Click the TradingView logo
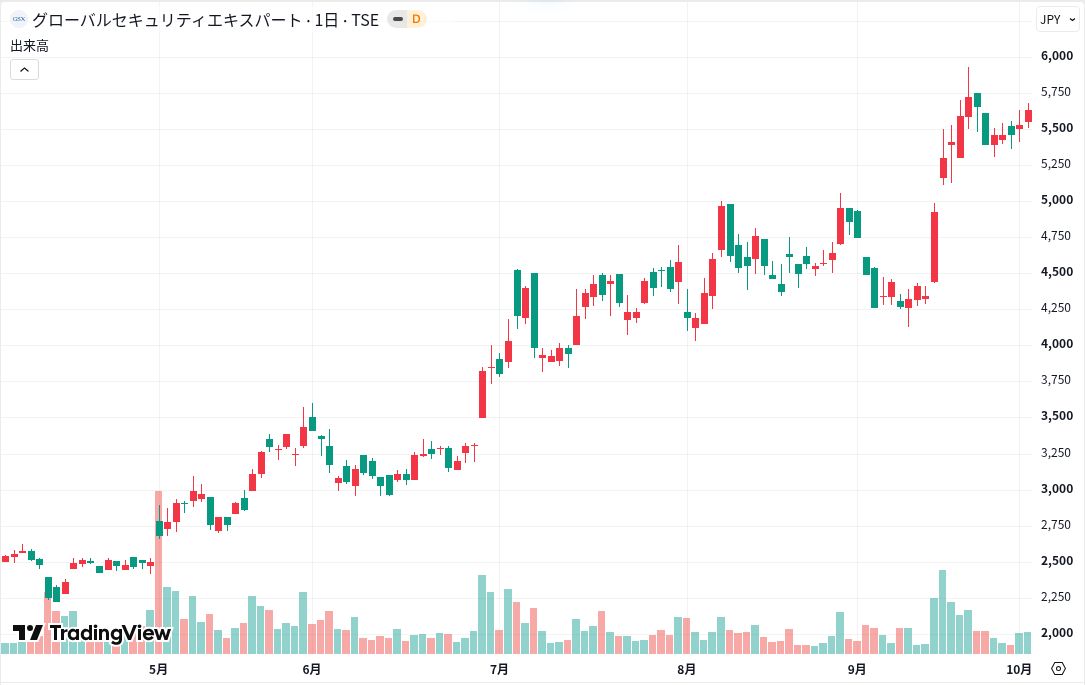This screenshot has width=1085, height=685. tap(91, 632)
